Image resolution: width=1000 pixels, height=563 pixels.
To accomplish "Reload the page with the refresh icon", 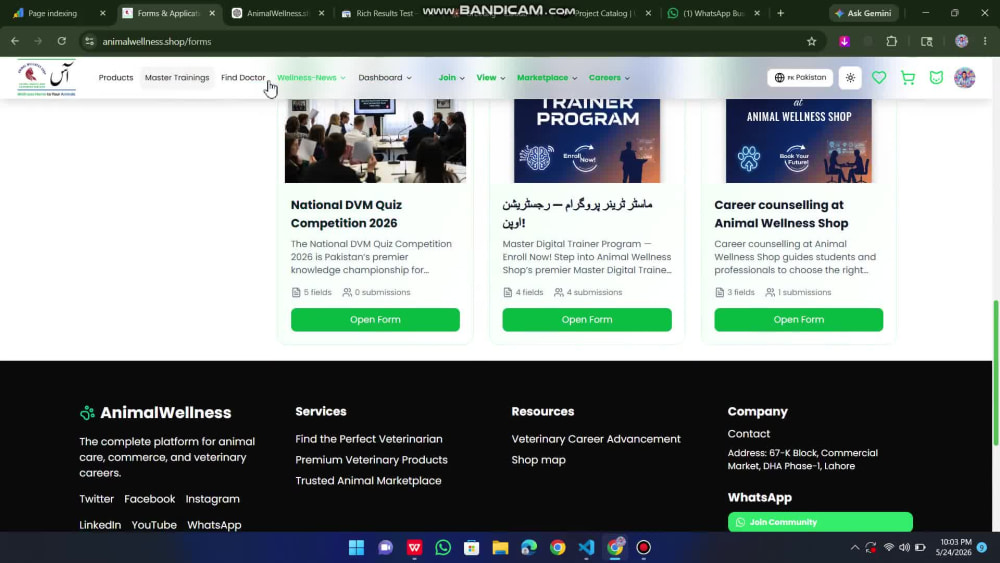I will (61, 41).
